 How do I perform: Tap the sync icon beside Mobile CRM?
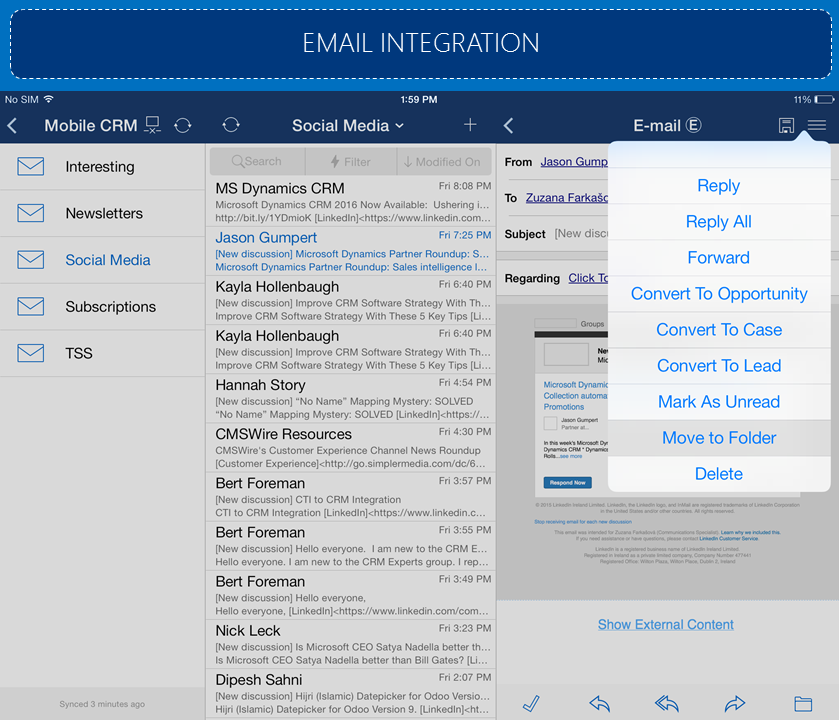182,125
